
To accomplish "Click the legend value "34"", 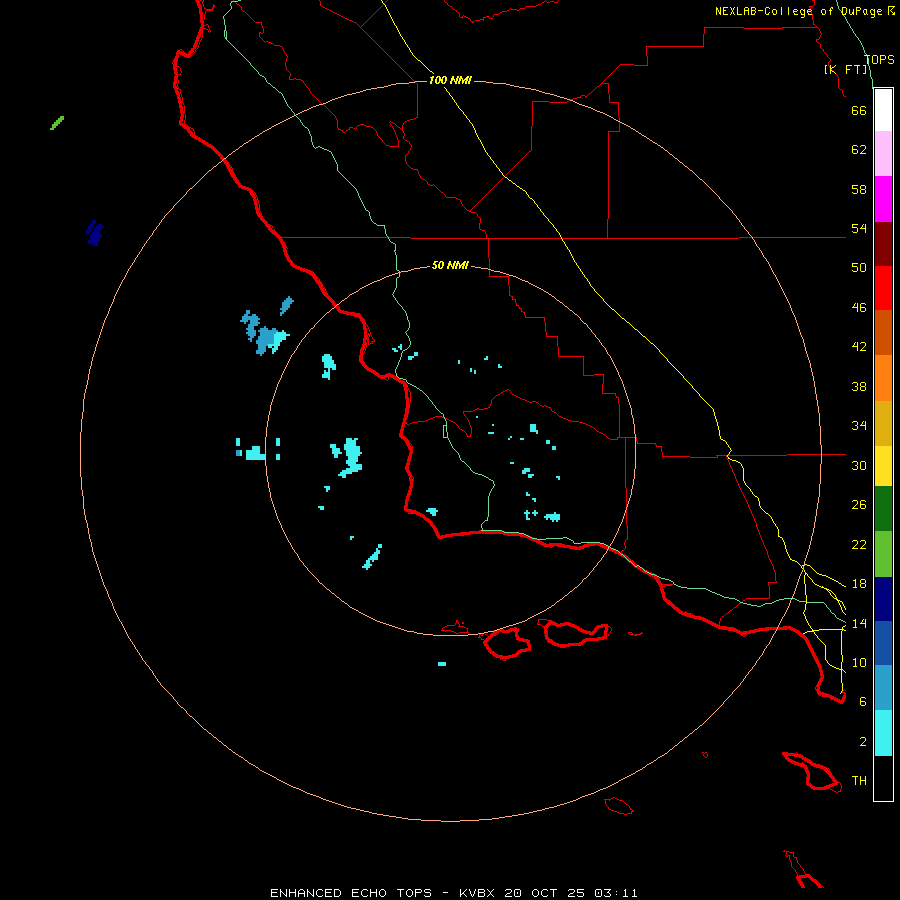I will tap(859, 426).
